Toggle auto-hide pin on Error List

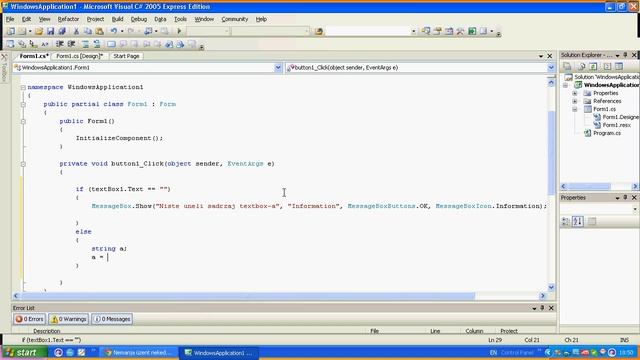542,308
